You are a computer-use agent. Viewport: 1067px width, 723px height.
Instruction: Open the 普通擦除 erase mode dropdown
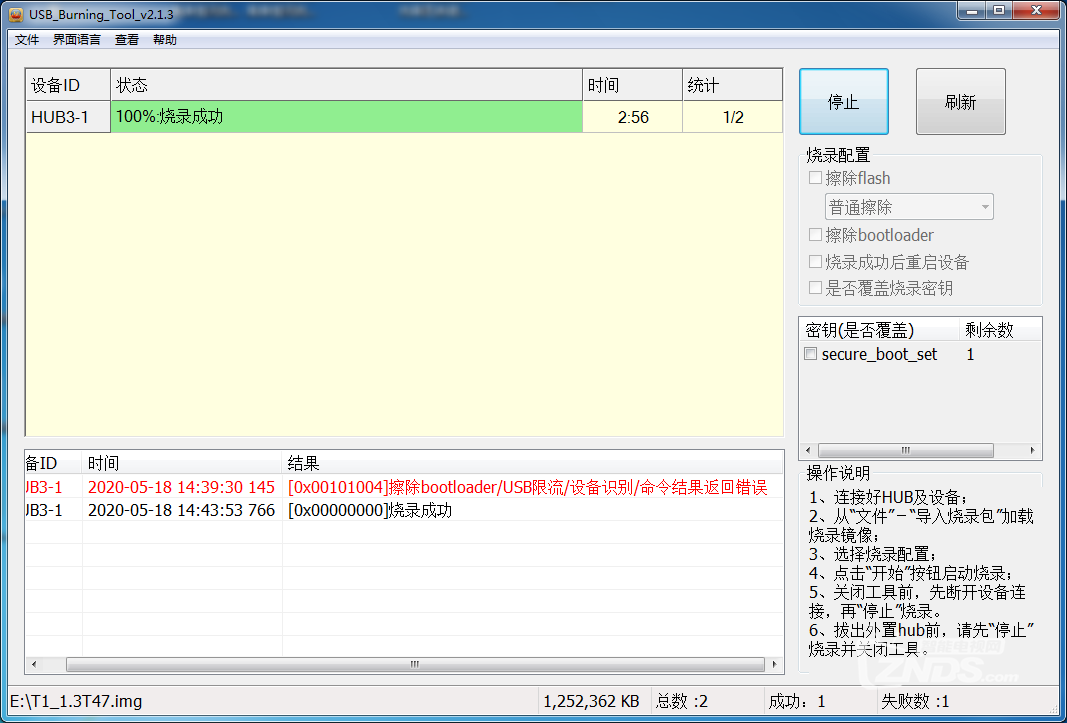(909, 207)
